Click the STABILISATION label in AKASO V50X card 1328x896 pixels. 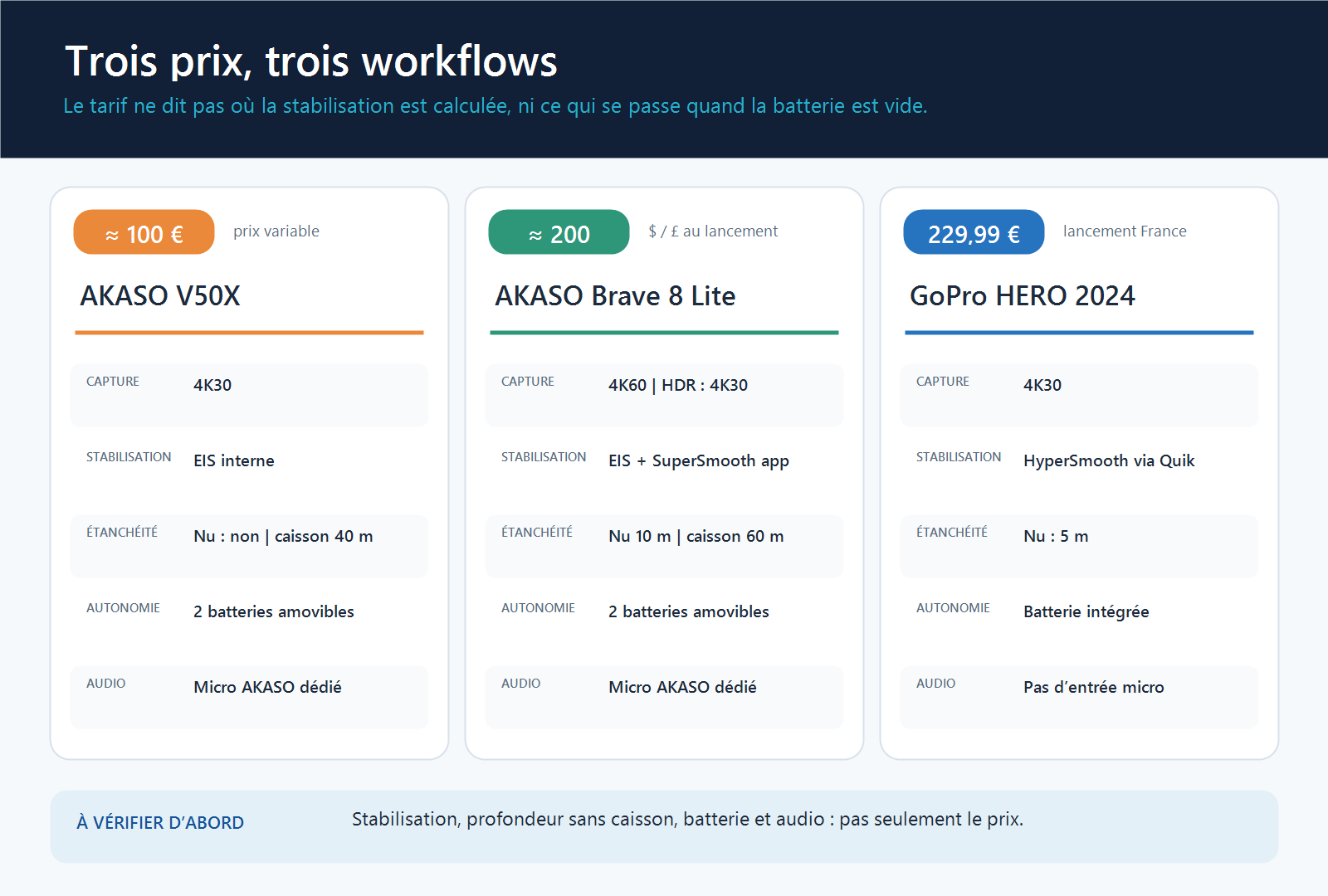[129, 457]
